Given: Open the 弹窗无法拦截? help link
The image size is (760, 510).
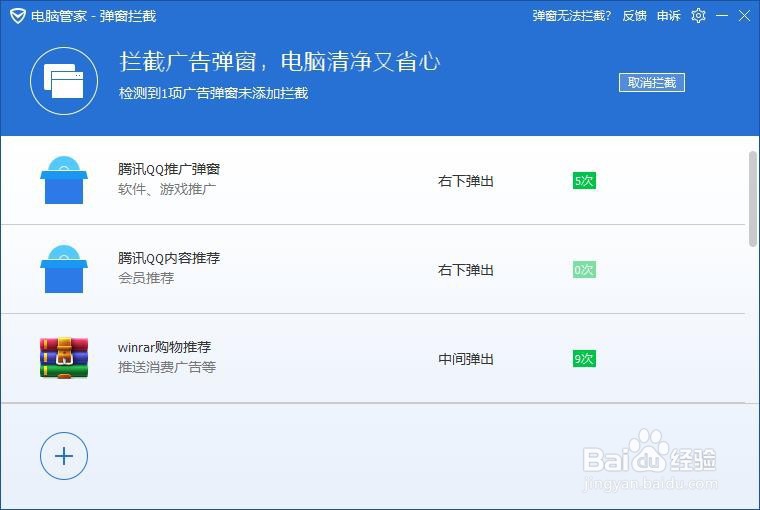Looking at the screenshot, I should coord(572,16).
